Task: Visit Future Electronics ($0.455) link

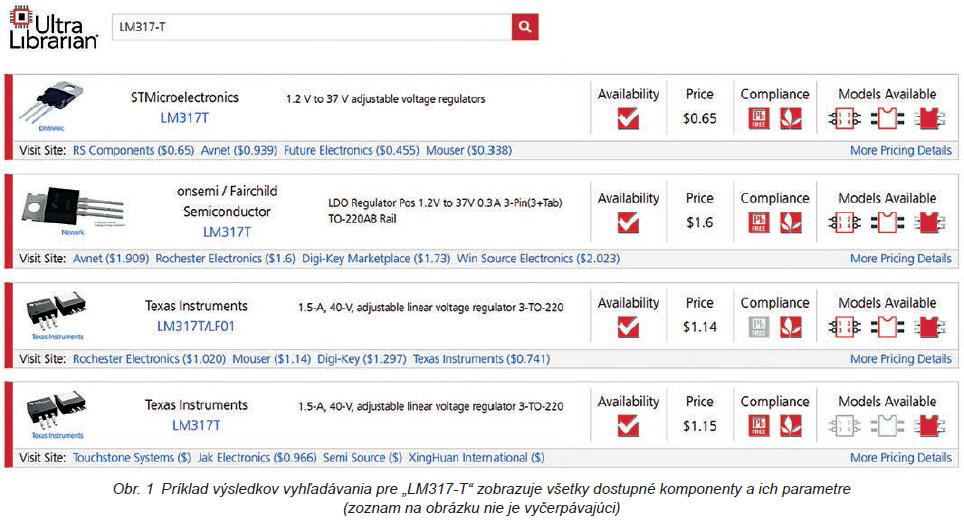Action: coord(351,150)
